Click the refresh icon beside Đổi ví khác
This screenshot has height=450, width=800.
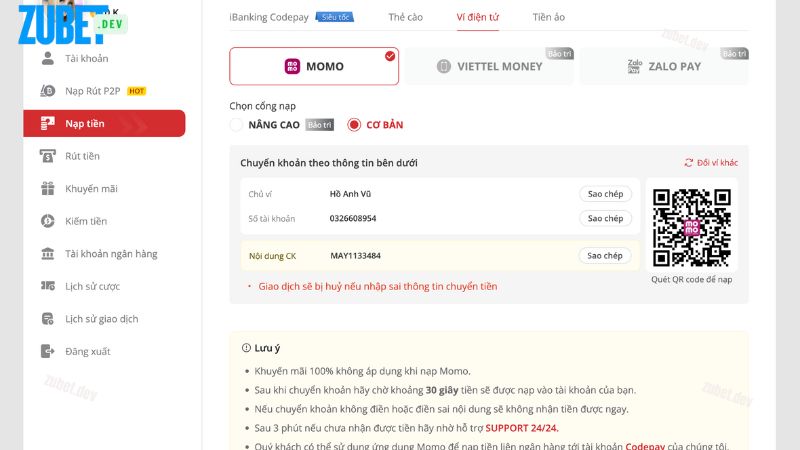tap(689, 163)
